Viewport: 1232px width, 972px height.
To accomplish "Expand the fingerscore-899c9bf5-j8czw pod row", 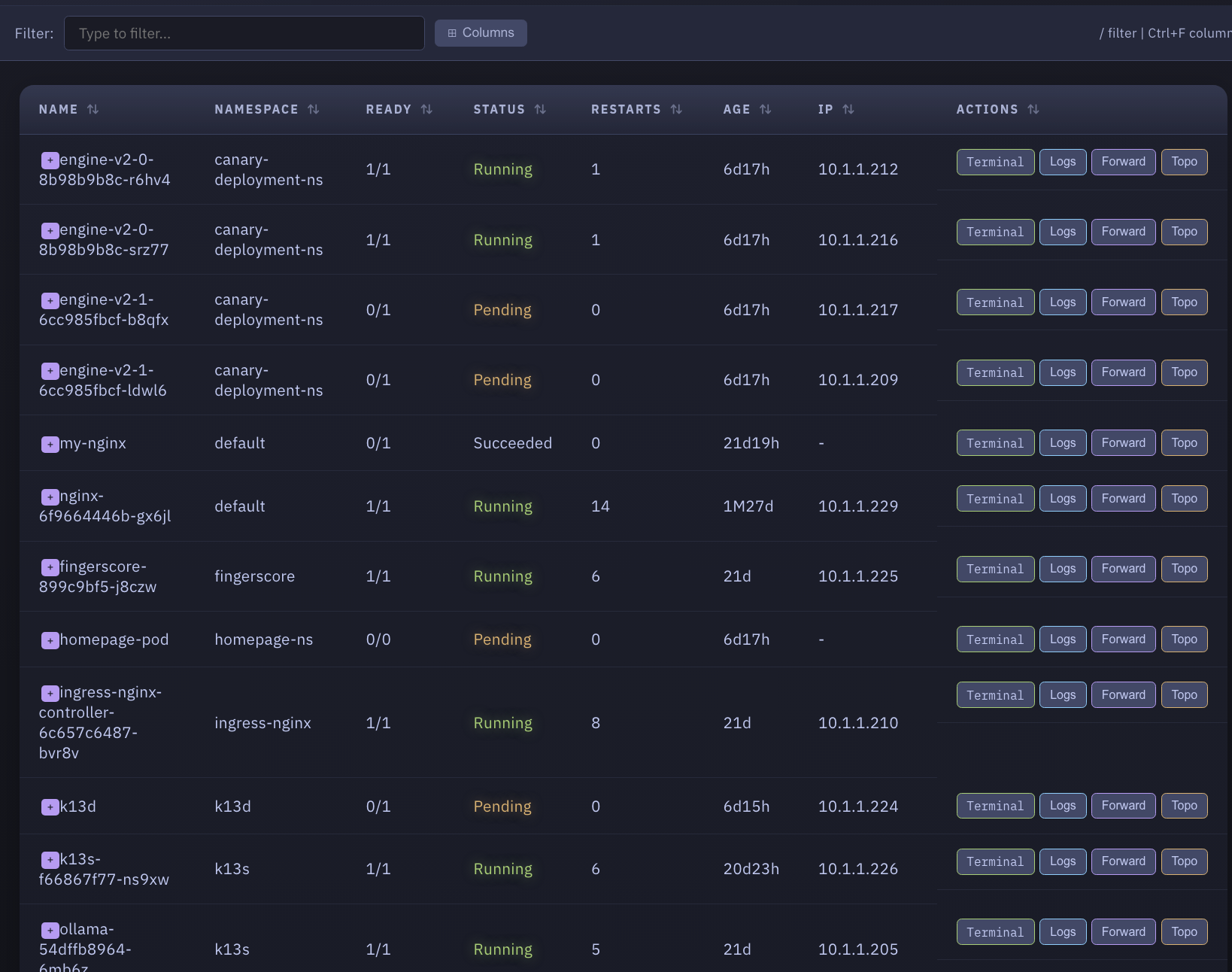I will click(x=50, y=567).
